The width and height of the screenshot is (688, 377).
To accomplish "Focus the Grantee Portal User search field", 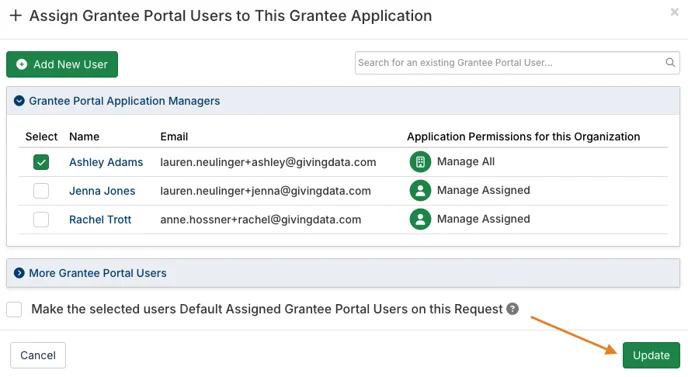I will 517,63.
